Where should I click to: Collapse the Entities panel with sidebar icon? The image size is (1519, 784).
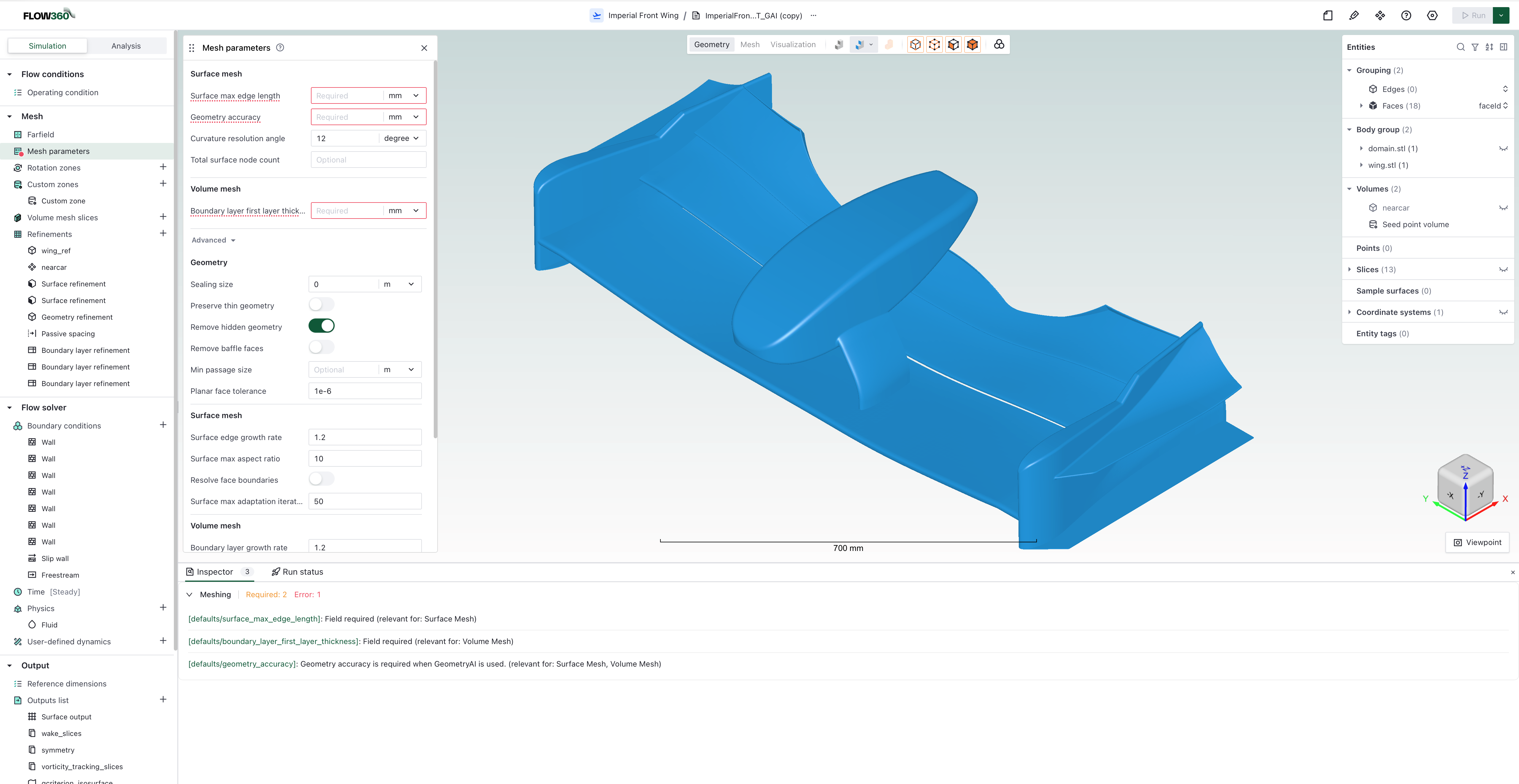pyautogui.click(x=1504, y=47)
